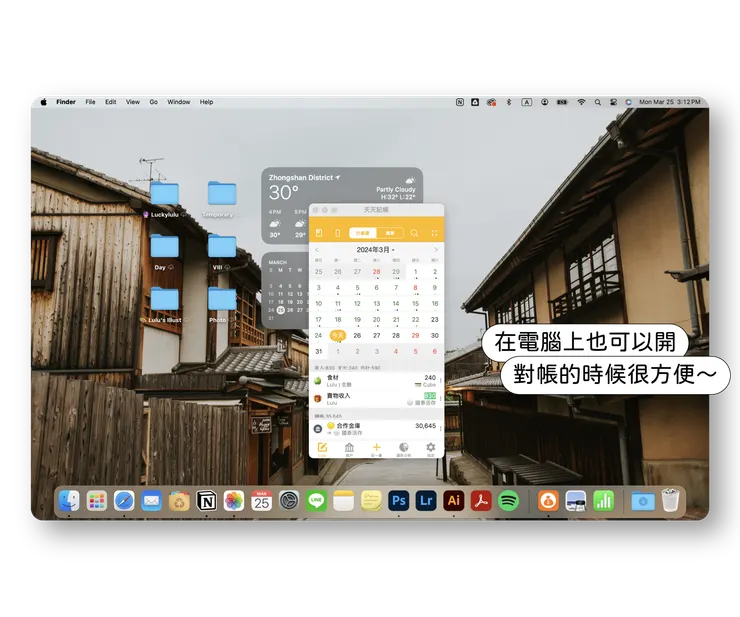Image resolution: width=740 pixels, height=617 pixels.
Task: Open the 2024年3月 month picker dropdown
Action: [376, 249]
